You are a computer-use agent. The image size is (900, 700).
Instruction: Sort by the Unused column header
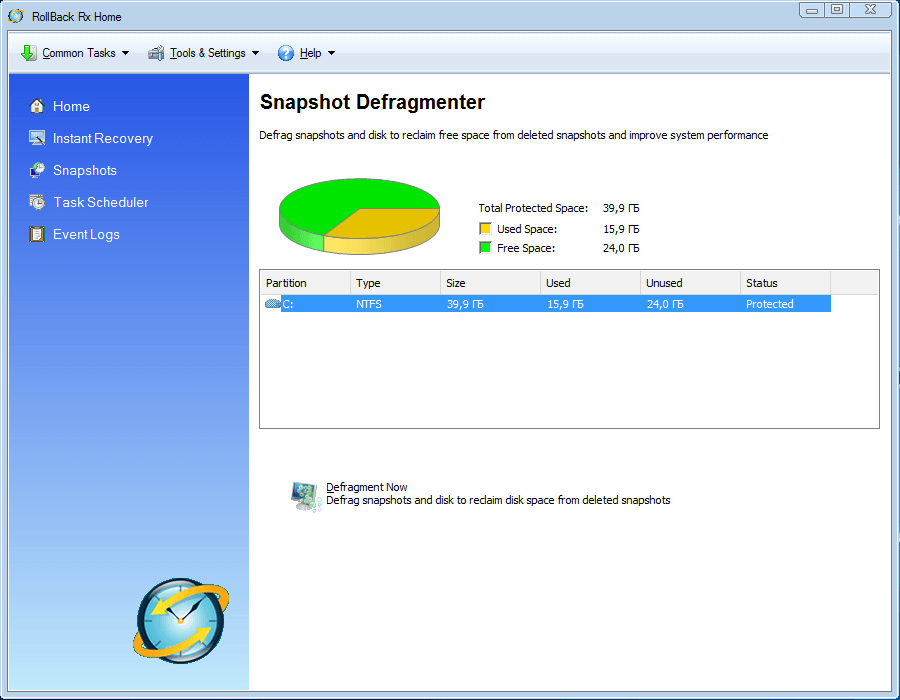coord(690,283)
